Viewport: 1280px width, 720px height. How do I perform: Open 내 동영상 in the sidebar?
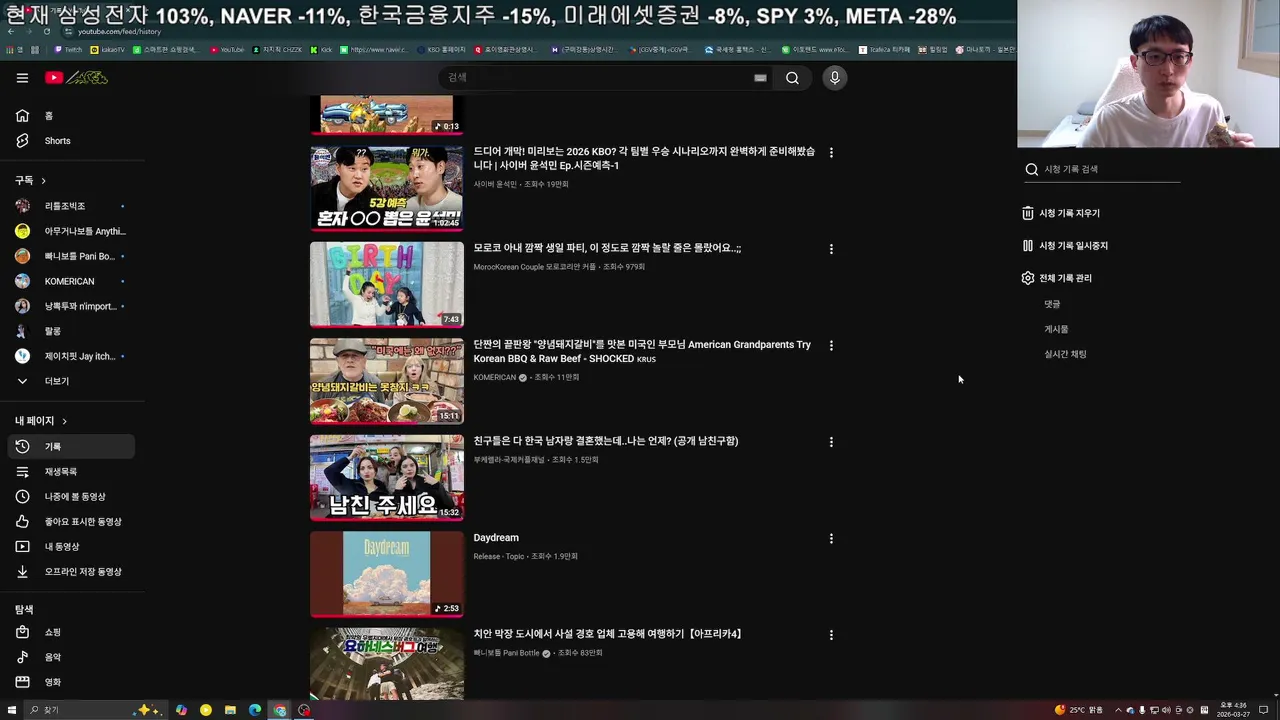pos(70,547)
